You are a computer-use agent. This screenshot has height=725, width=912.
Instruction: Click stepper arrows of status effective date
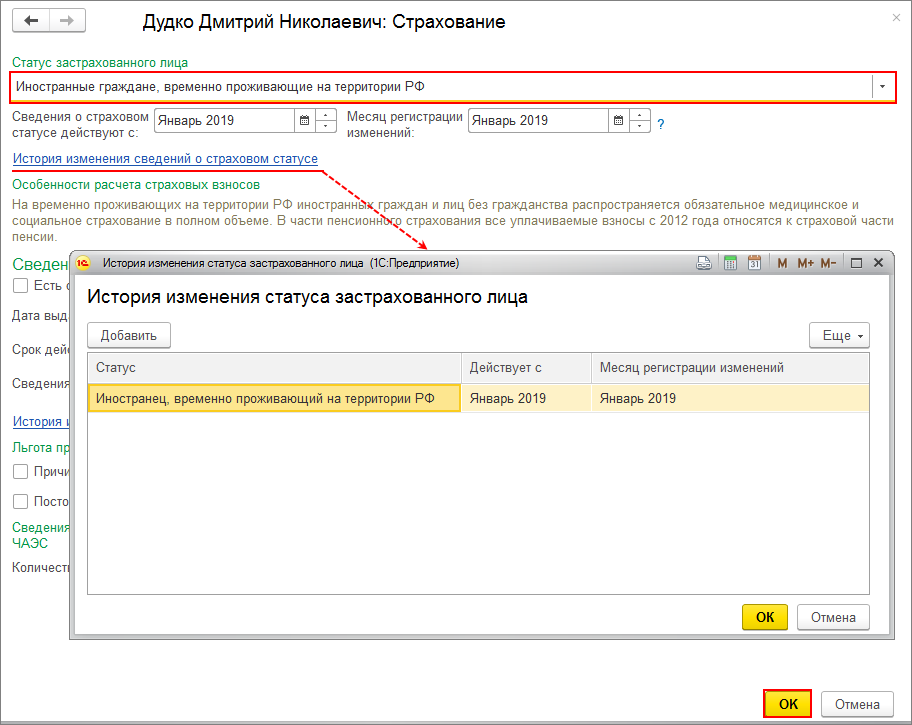point(326,121)
